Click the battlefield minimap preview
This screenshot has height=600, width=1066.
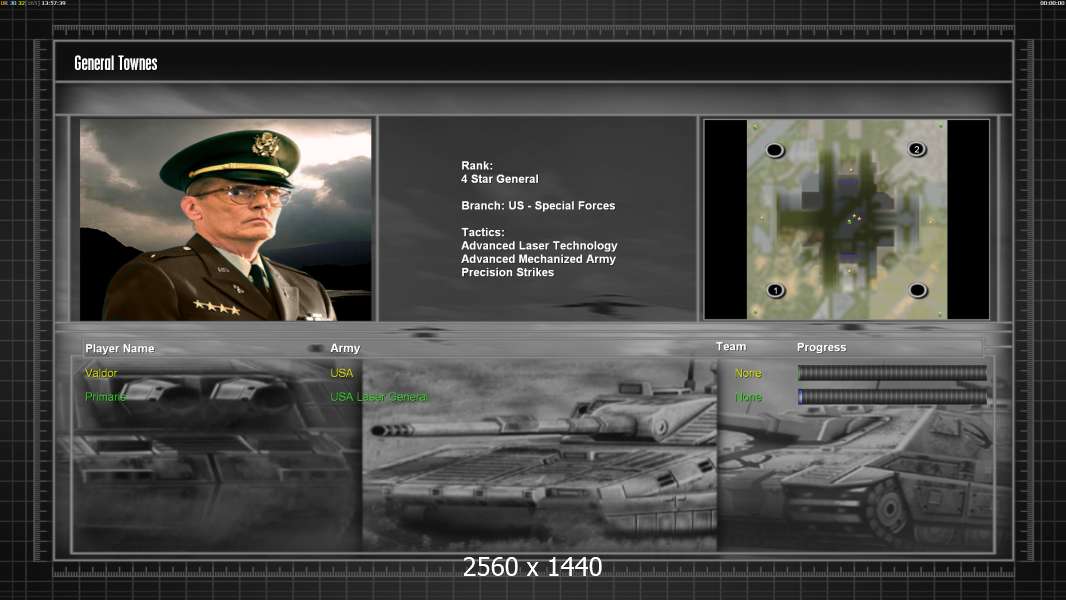click(846, 219)
